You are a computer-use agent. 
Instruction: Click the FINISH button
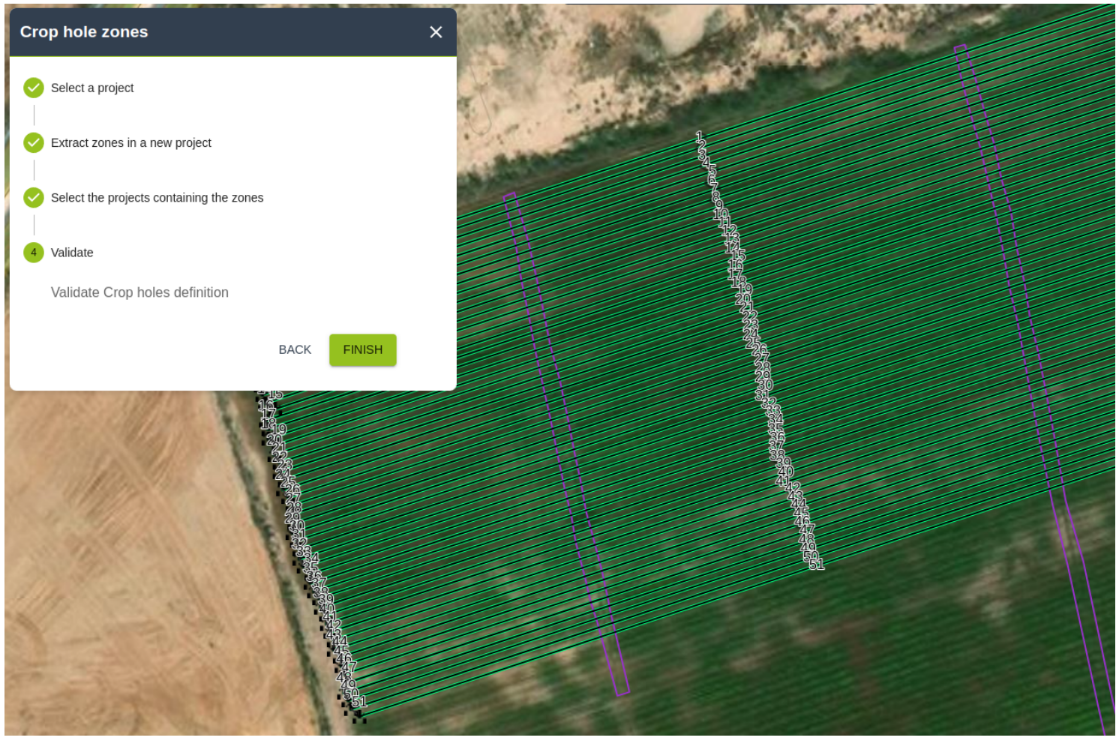click(362, 350)
